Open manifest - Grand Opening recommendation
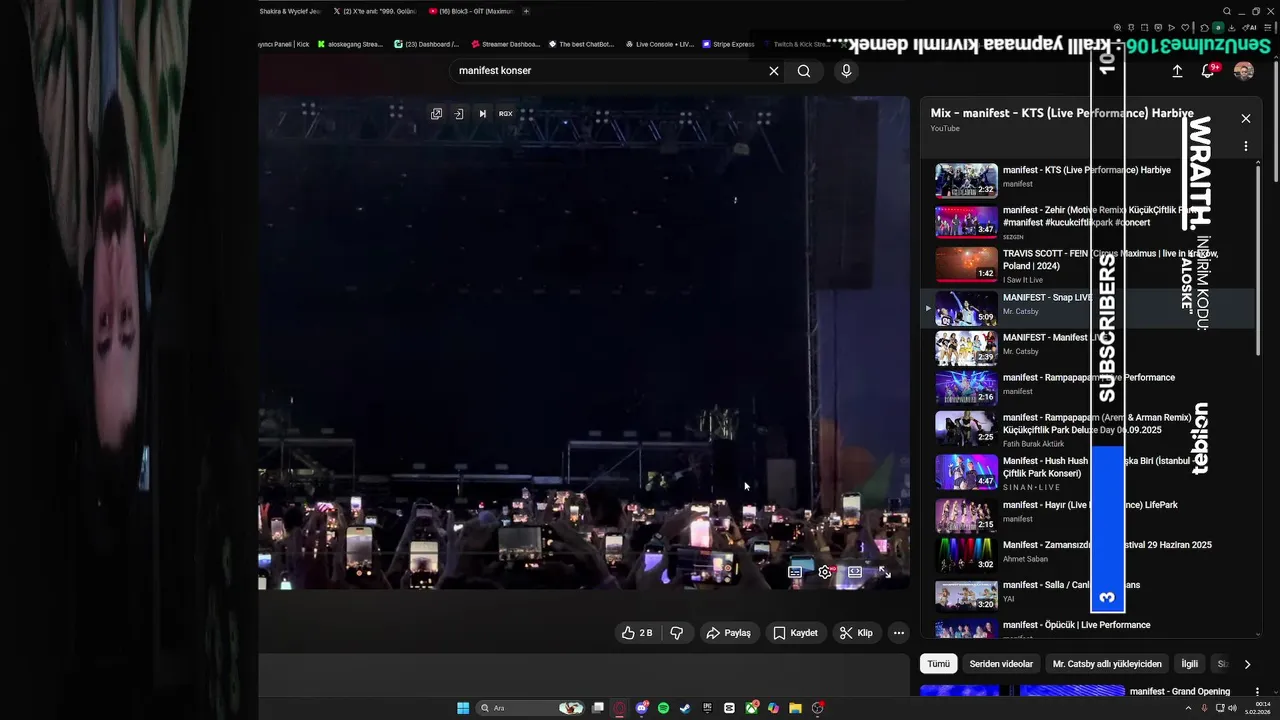This screenshot has height=720, width=1280. 1180,691
